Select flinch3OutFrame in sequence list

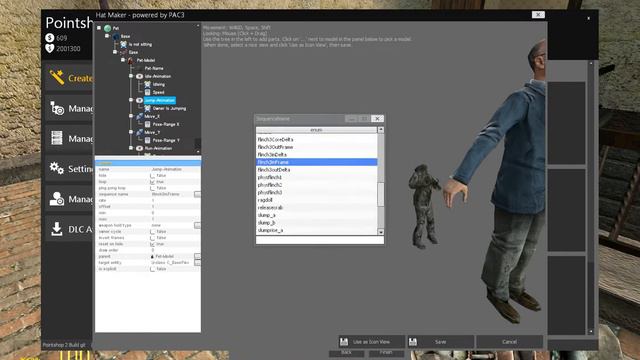316,147
